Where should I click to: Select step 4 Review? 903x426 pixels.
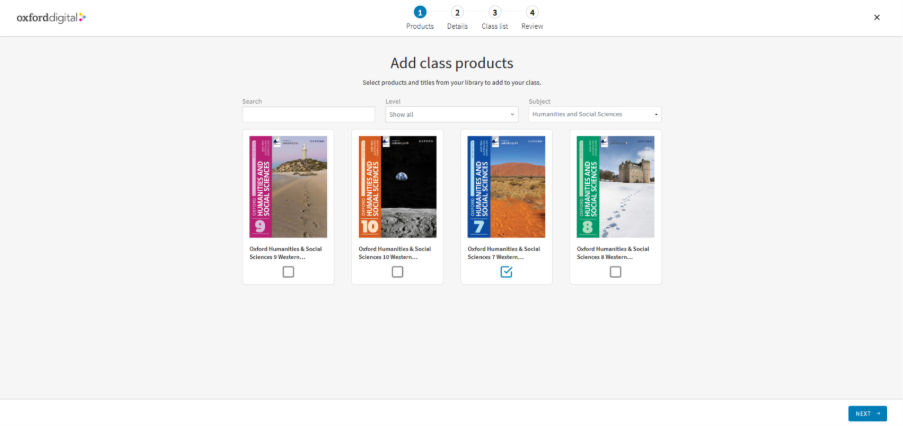click(532, 12)
